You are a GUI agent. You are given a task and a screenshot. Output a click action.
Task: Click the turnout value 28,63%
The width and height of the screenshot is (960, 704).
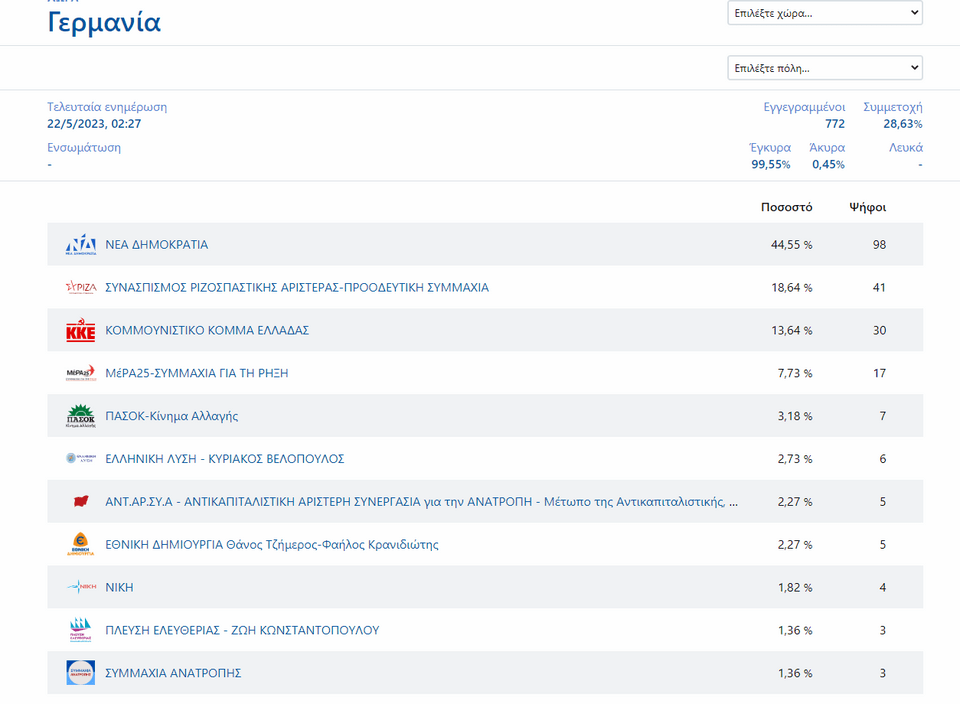tap(902, 124)
